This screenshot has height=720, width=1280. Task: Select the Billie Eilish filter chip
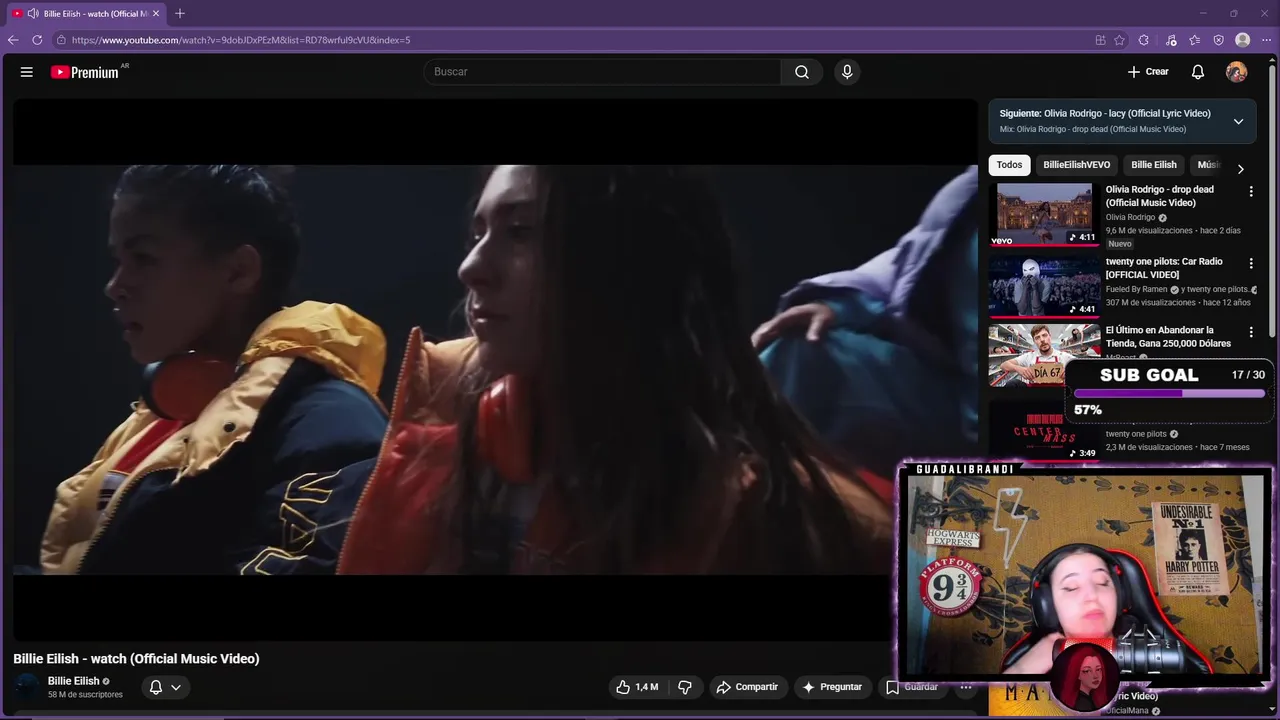(x=1153, y=165)
